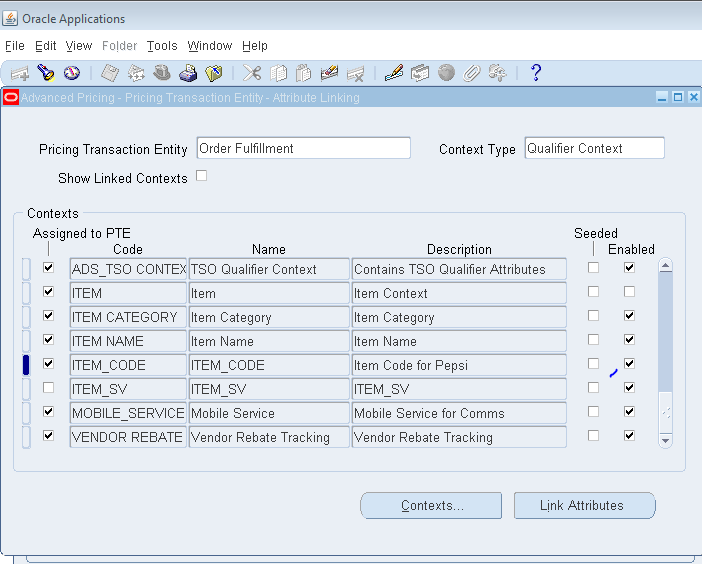
Task: Click the Clear Record eraser icon
Action: pyautogui.click(x=330, y=73)
